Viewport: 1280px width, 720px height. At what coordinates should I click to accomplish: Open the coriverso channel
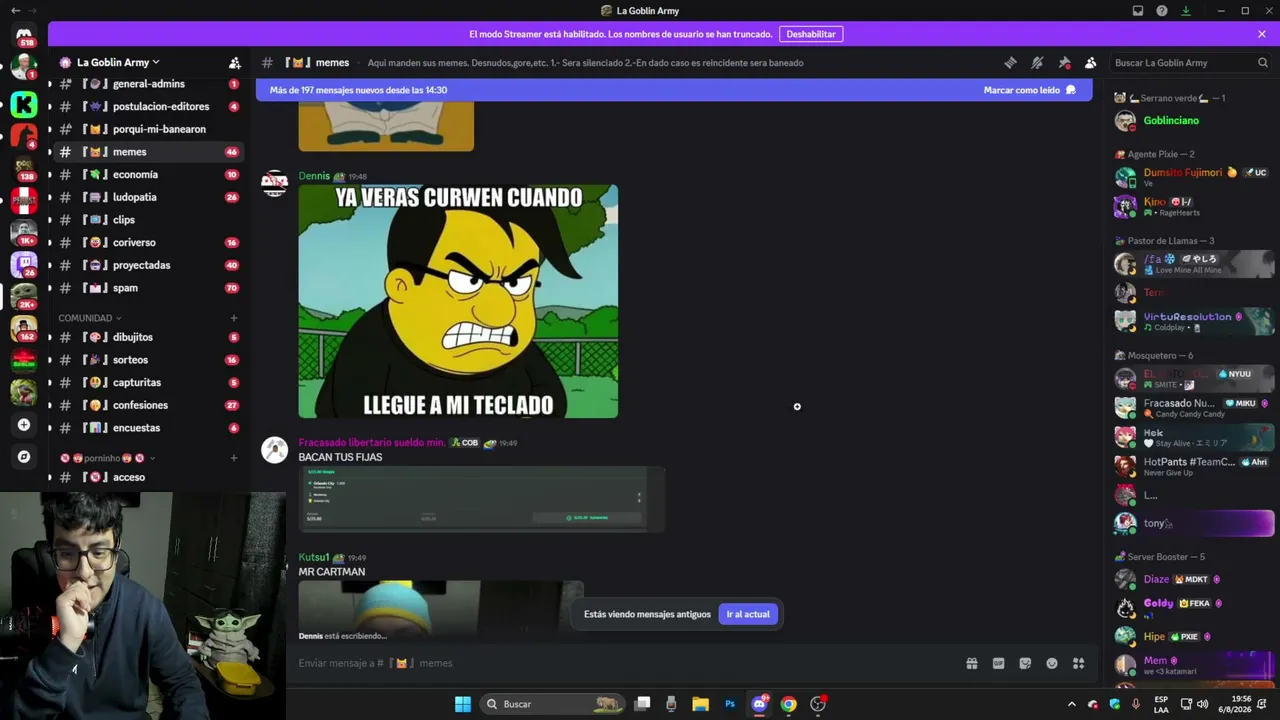point(148,242)
